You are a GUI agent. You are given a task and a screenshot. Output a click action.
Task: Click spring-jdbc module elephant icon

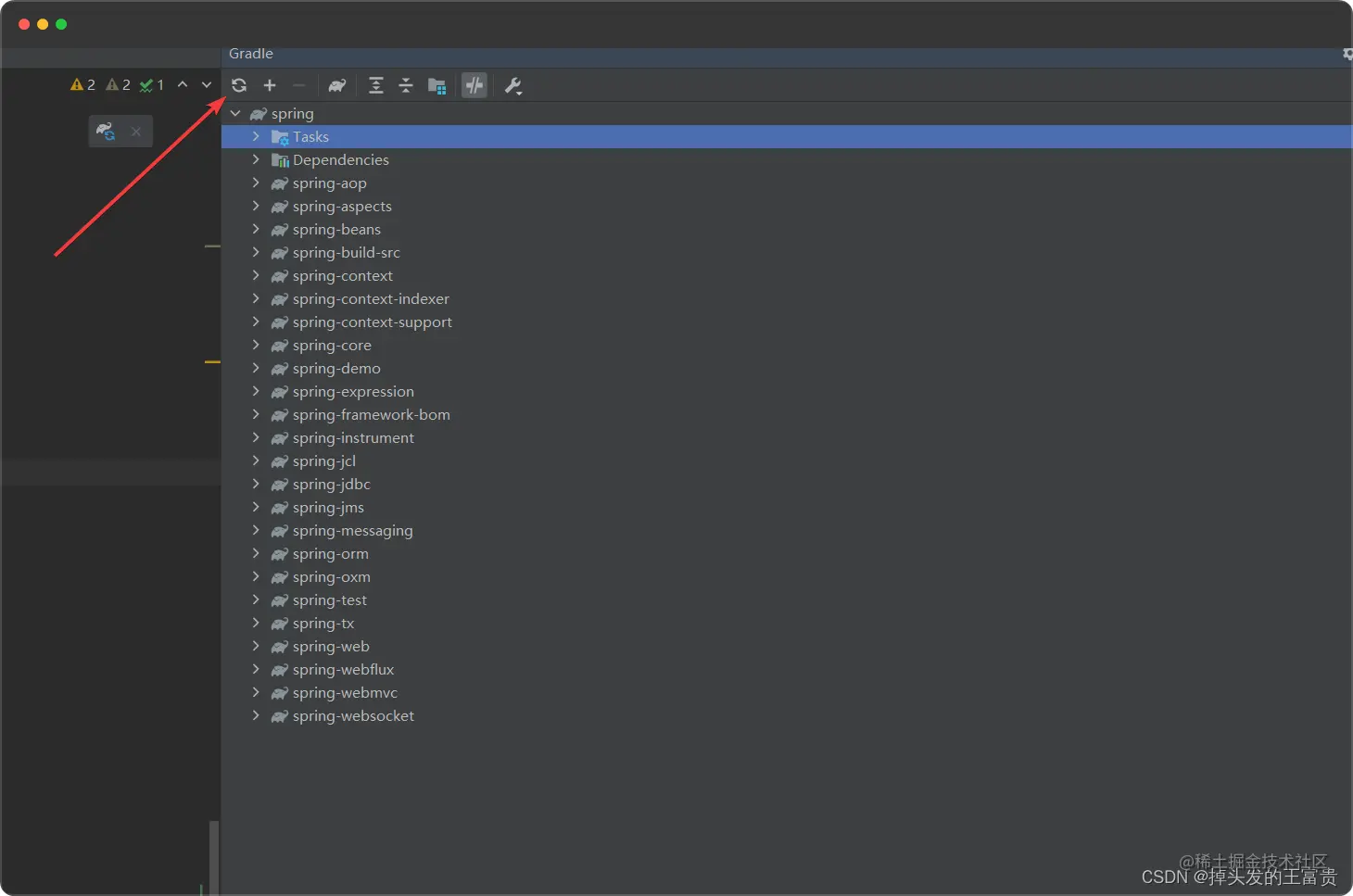(x=279, y=485)
